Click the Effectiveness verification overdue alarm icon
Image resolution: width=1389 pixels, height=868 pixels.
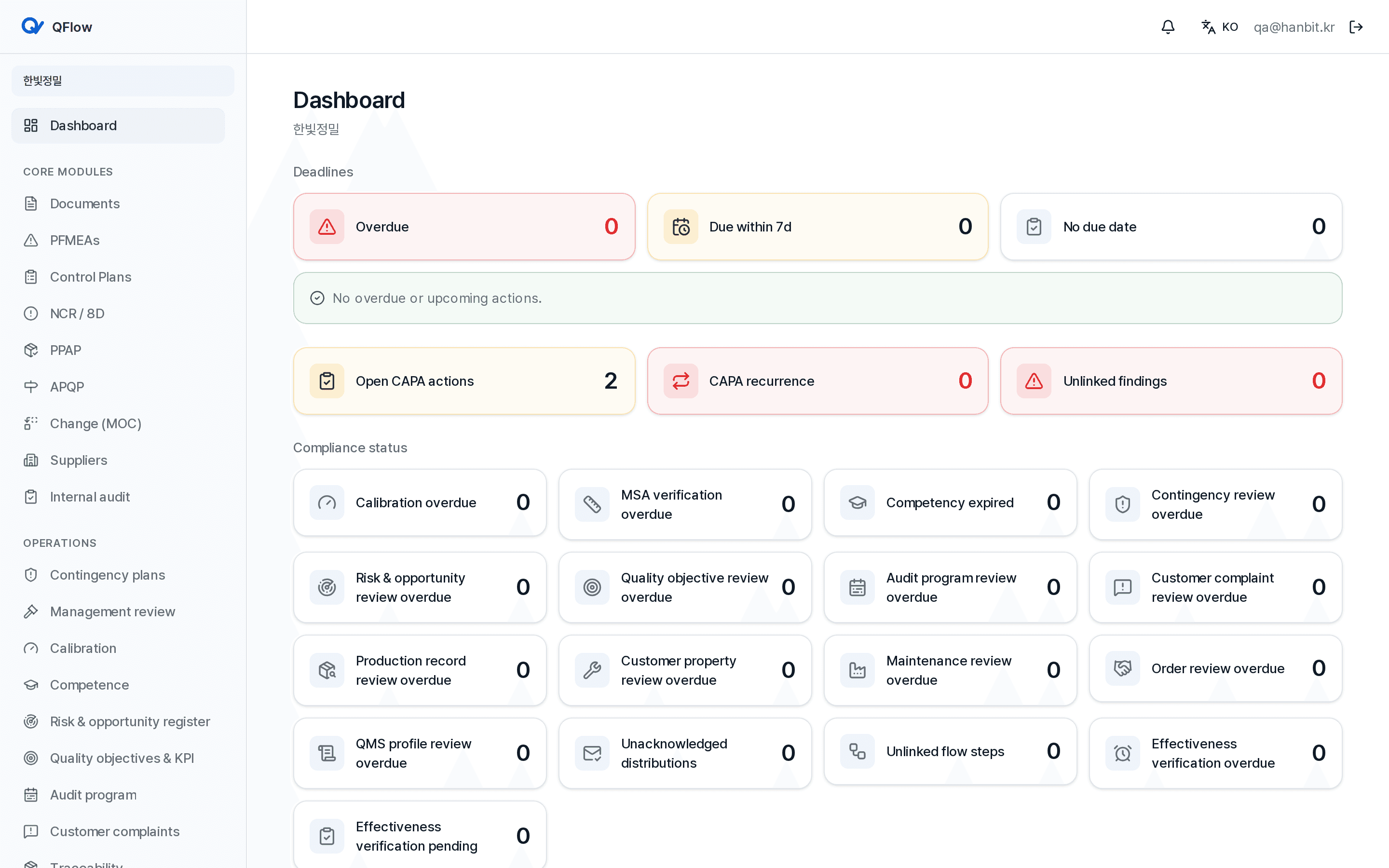[x=1123, y=753]
